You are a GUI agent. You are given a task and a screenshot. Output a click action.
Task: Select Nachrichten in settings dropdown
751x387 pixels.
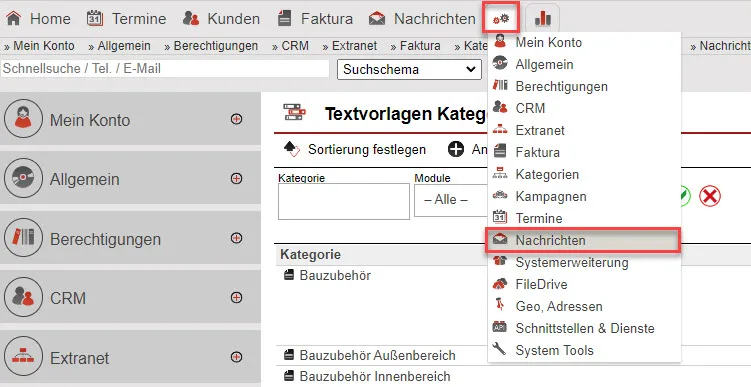point(583,240)
